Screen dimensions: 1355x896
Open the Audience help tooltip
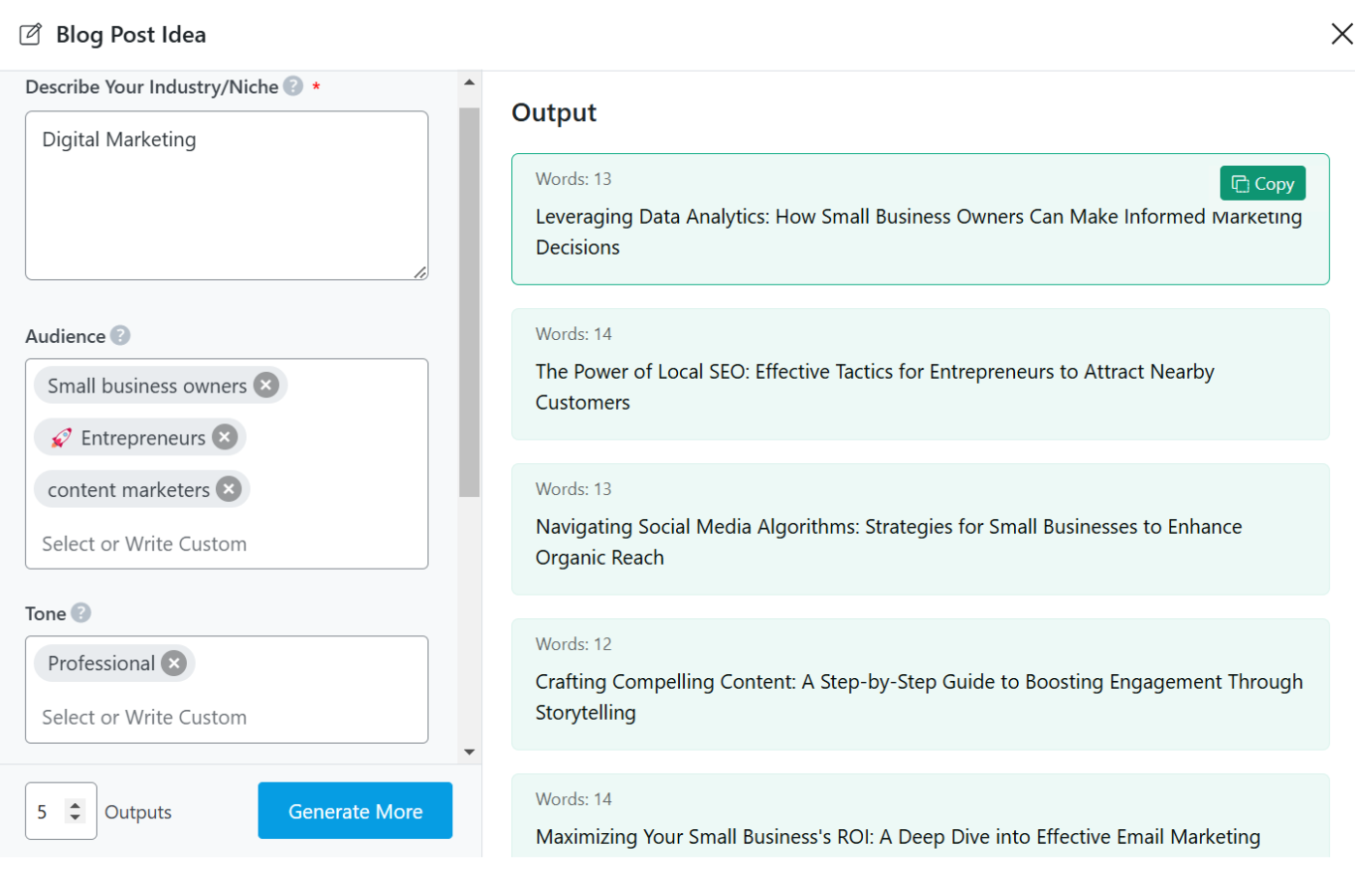point(120,336)
